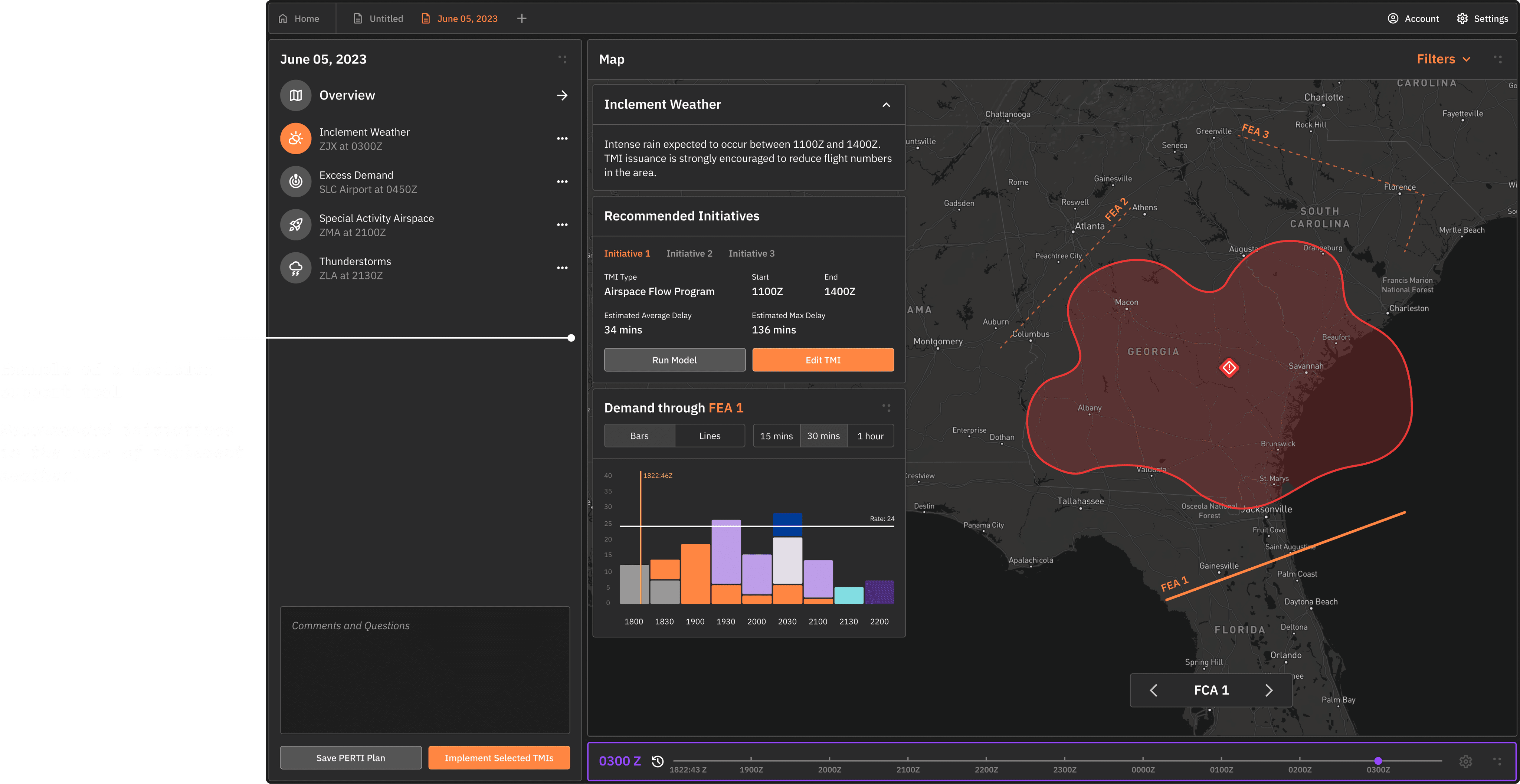
Task: Click the Excess Demand circular icon
Action: coord(296,182)
